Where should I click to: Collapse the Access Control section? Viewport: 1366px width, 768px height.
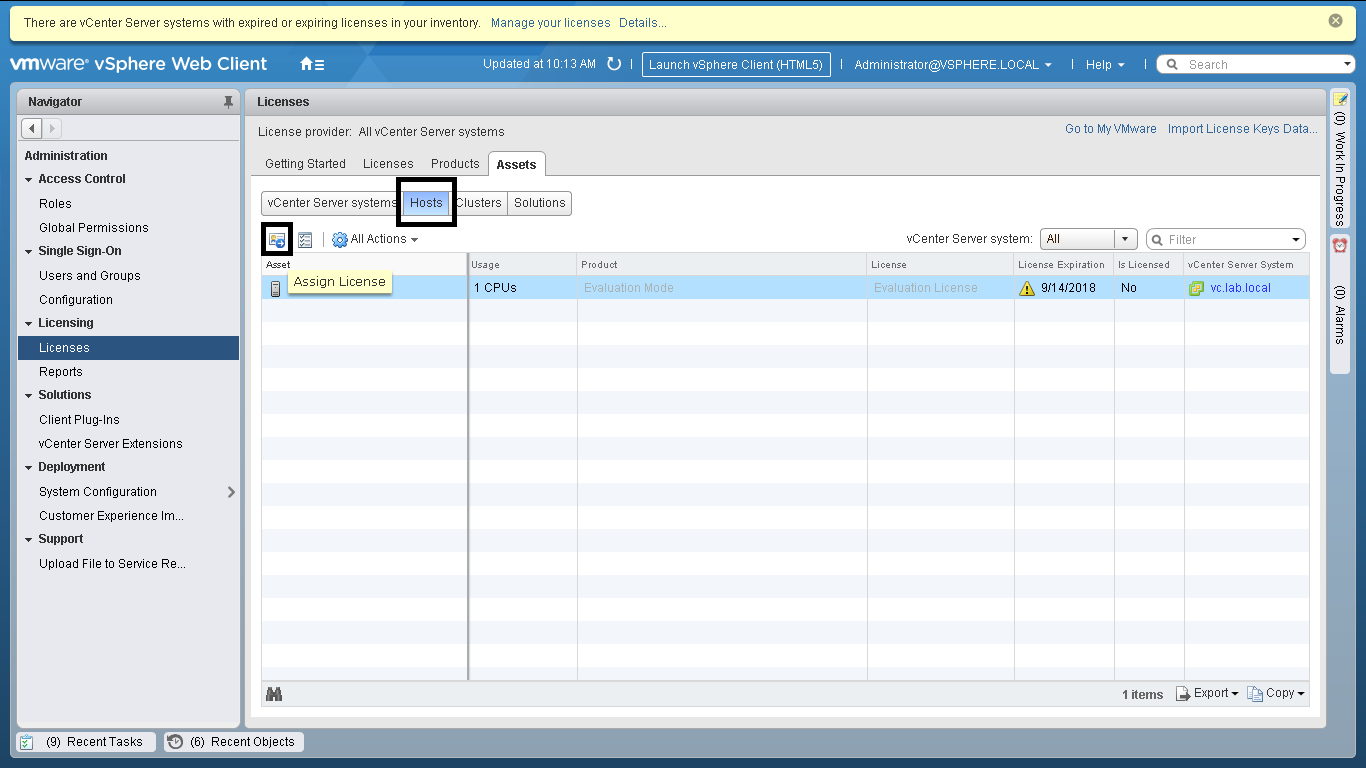[29, 180]
